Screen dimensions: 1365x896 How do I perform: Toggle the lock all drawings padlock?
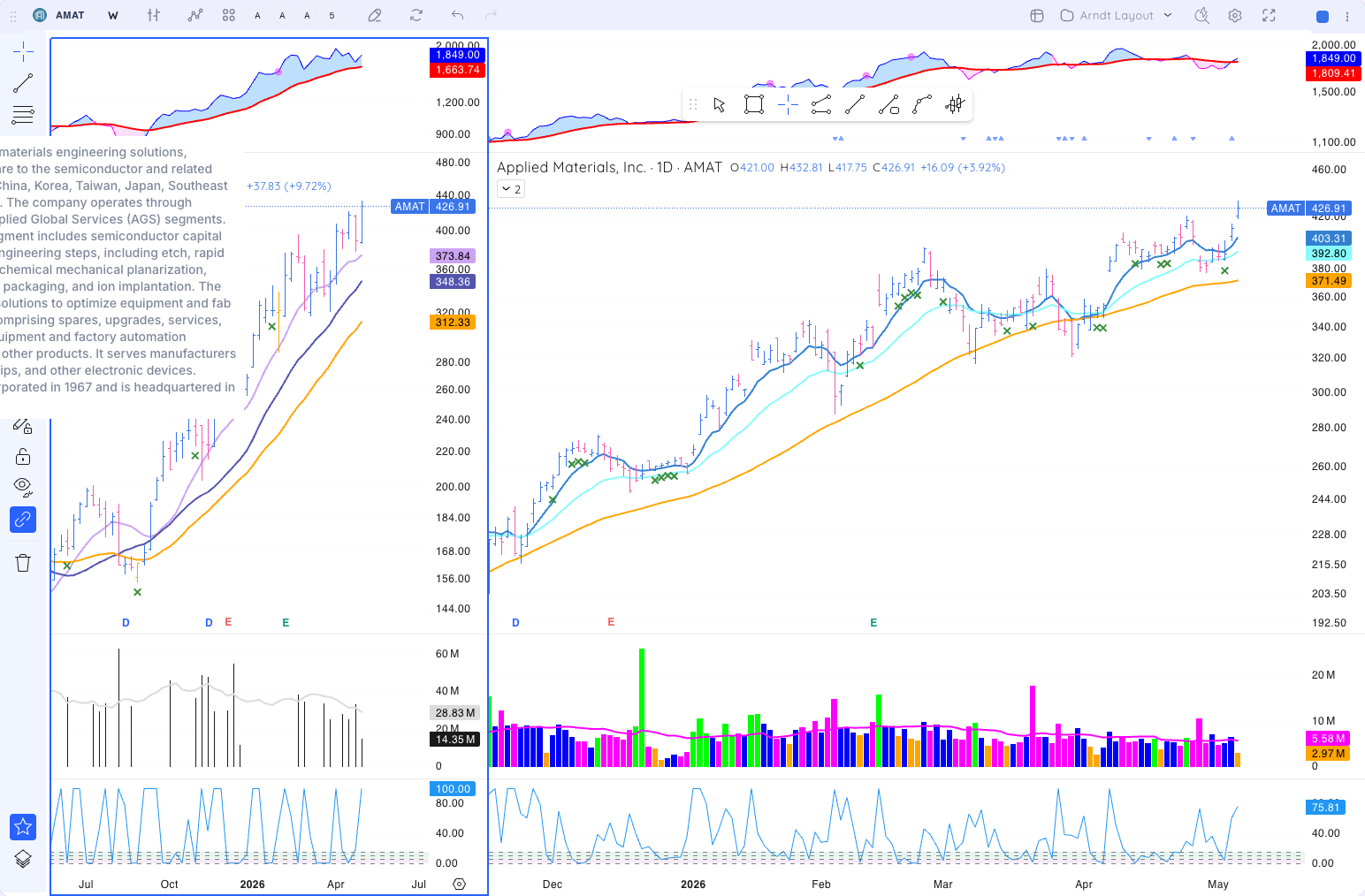pyautogui.click(x=23, y=456)
